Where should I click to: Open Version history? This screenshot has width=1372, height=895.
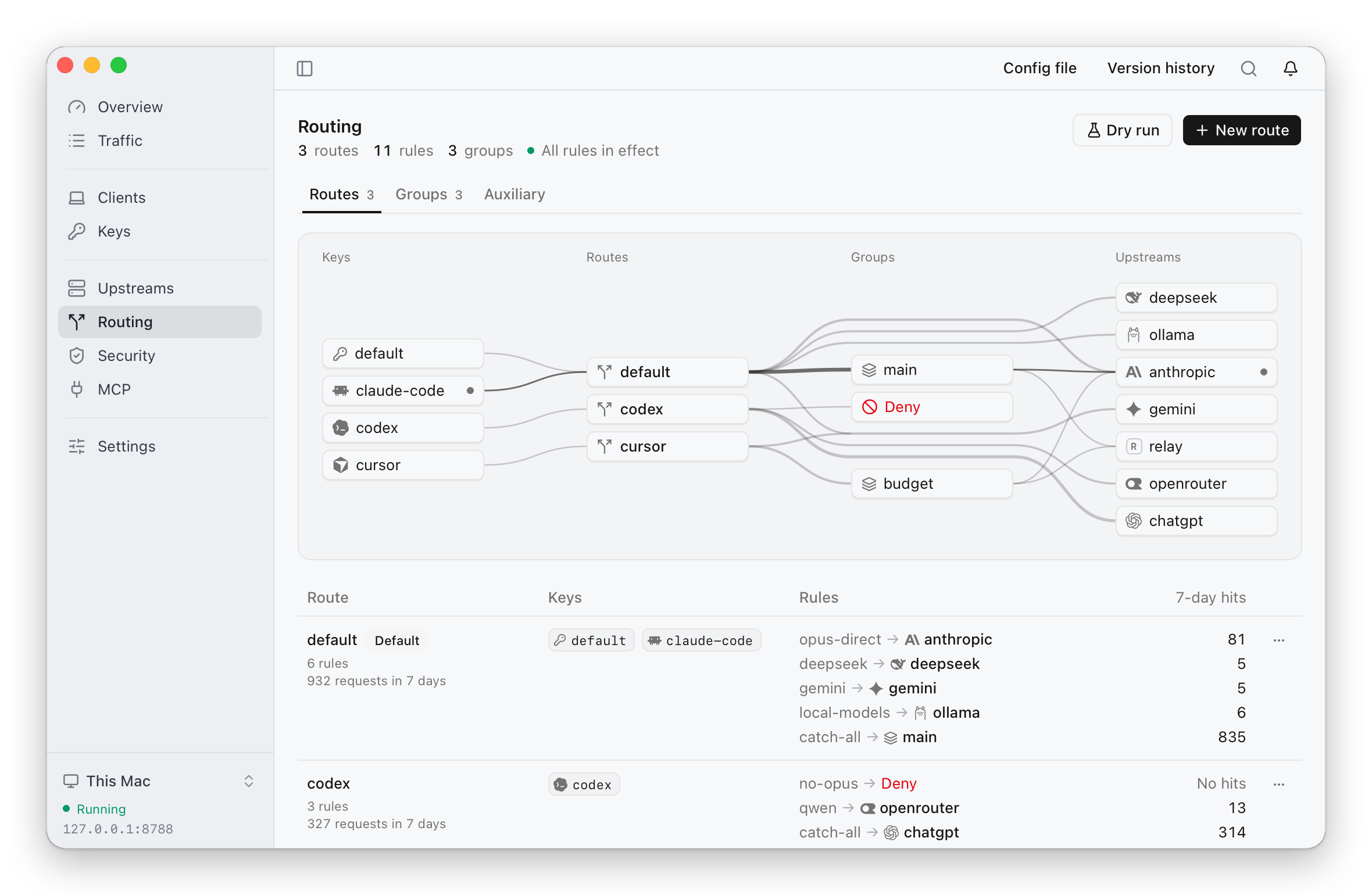pyautogui.click(x=1160, y=68)
